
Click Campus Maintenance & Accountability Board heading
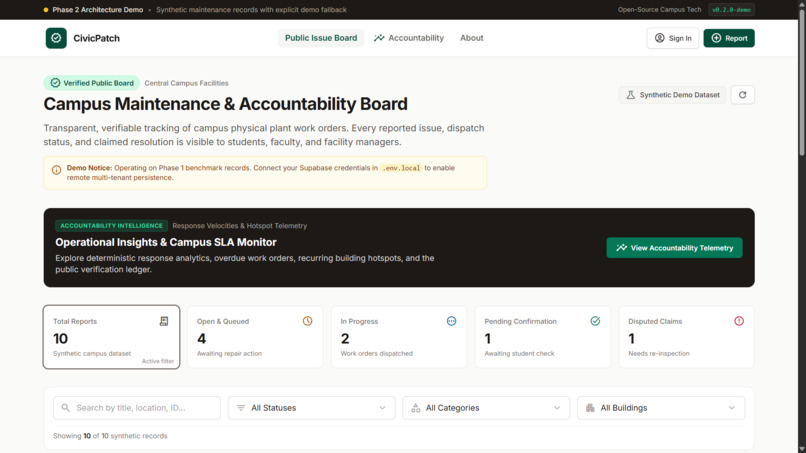click(x=225, y=104)
